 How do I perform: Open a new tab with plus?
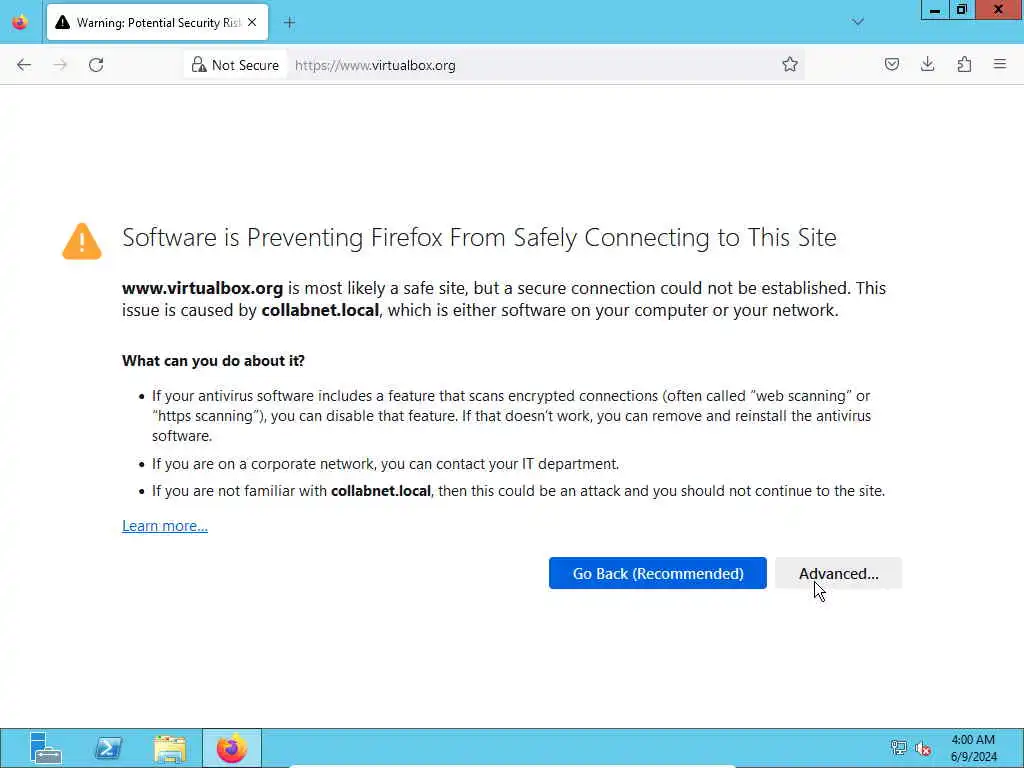pos(289,22)
